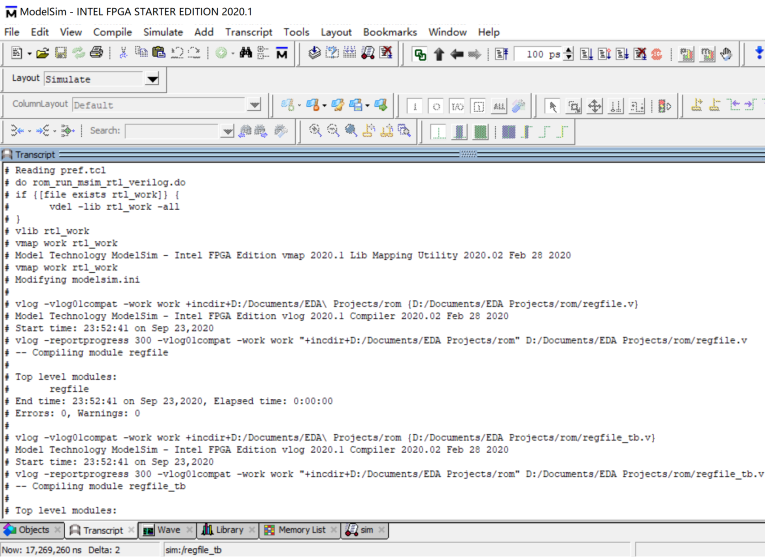The image size is (765, 557).
Task: Open the Add menu
Action: [x=203, y=32]
